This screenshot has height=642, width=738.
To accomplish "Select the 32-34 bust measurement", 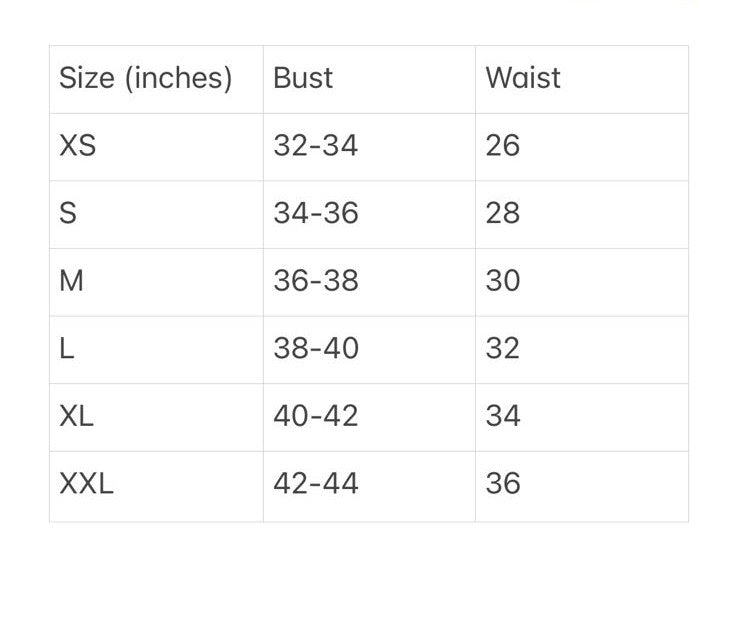I will coord(315,146).
